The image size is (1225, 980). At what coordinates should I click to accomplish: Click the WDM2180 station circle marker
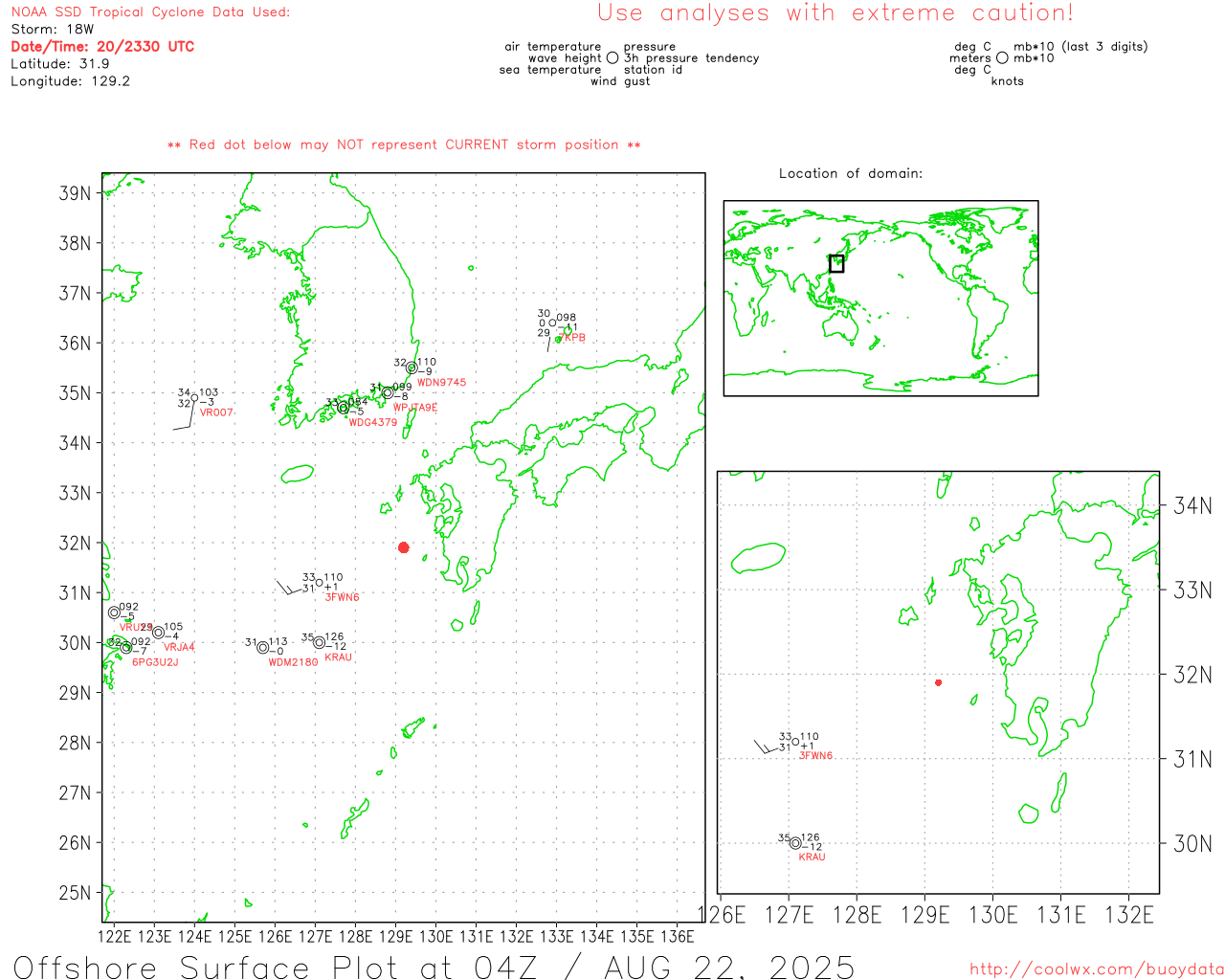point(263,648)
